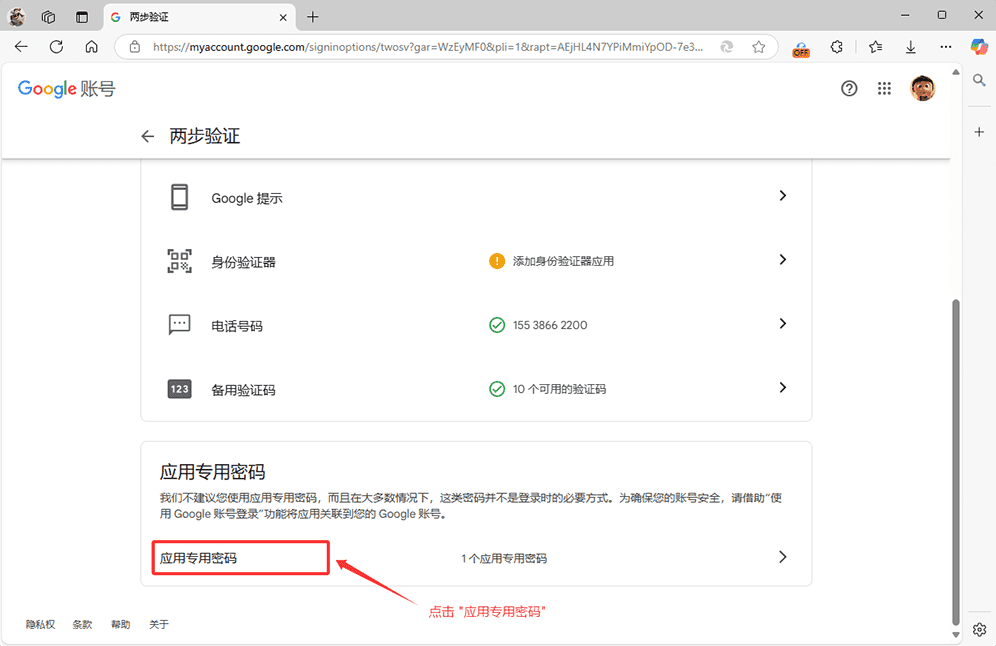Click green checkmark next to 10 个可用的验证码
Viewport: 996px width, 646px height.
(497, 389)
